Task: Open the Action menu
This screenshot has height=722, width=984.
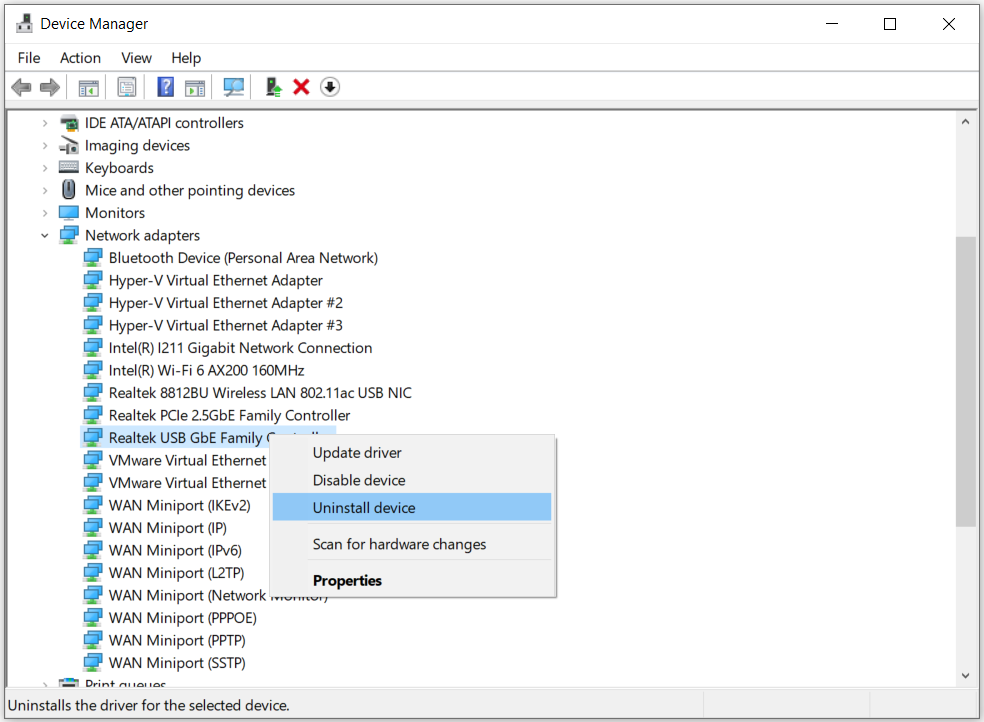Action: click(x=80, y=58)
